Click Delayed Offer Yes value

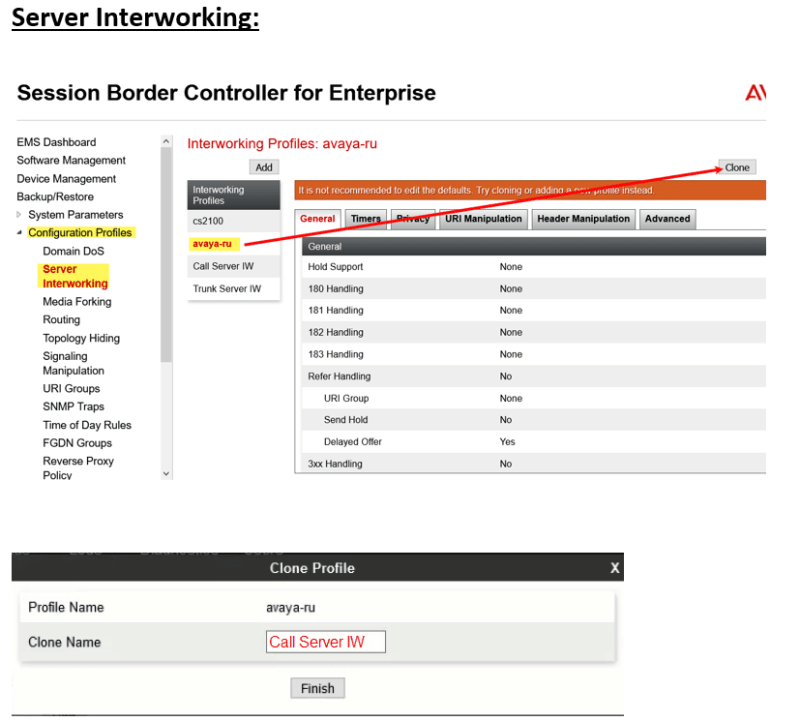pyautogui.click(x=507, y=441)
